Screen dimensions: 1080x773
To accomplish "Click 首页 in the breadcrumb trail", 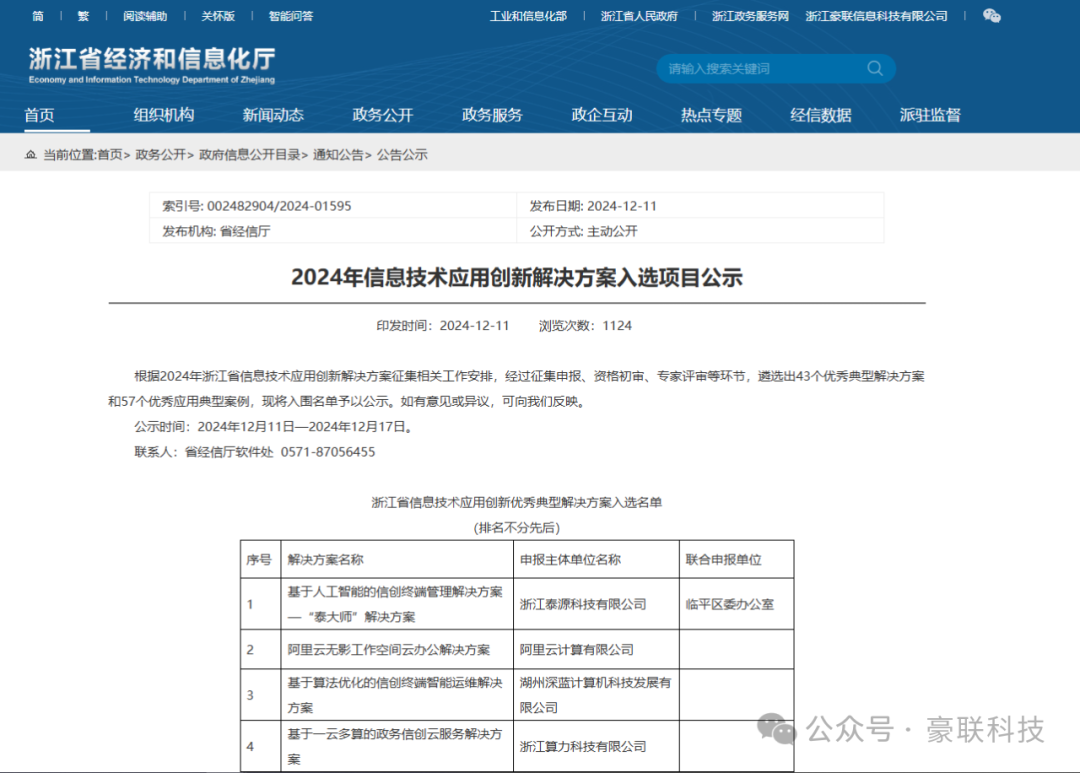I will pyautogui.click(x=110, y=154).
